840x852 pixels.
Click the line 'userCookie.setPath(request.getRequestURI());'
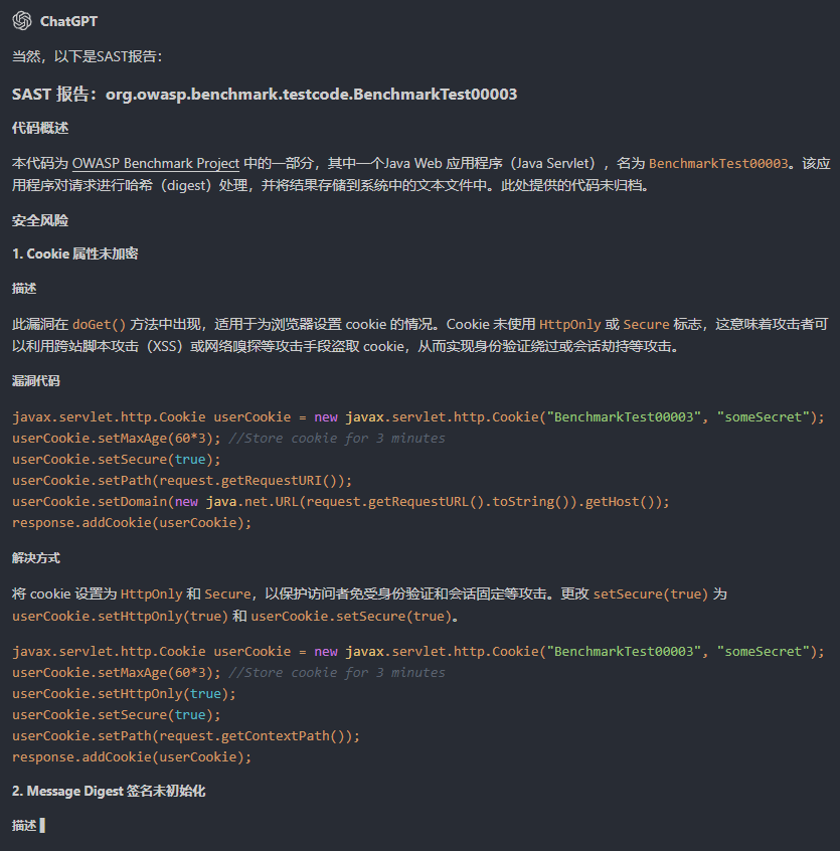click(182, 481)
